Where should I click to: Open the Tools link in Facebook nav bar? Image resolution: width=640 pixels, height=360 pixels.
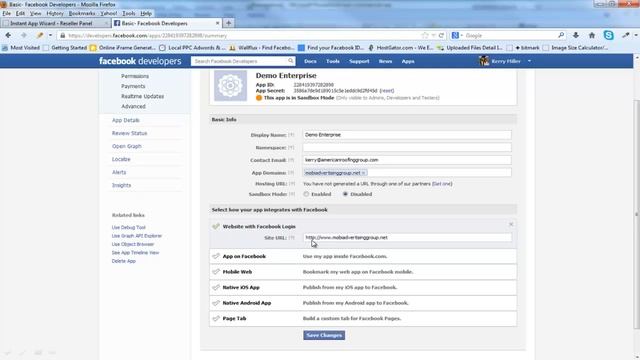[x=333, y=61]
